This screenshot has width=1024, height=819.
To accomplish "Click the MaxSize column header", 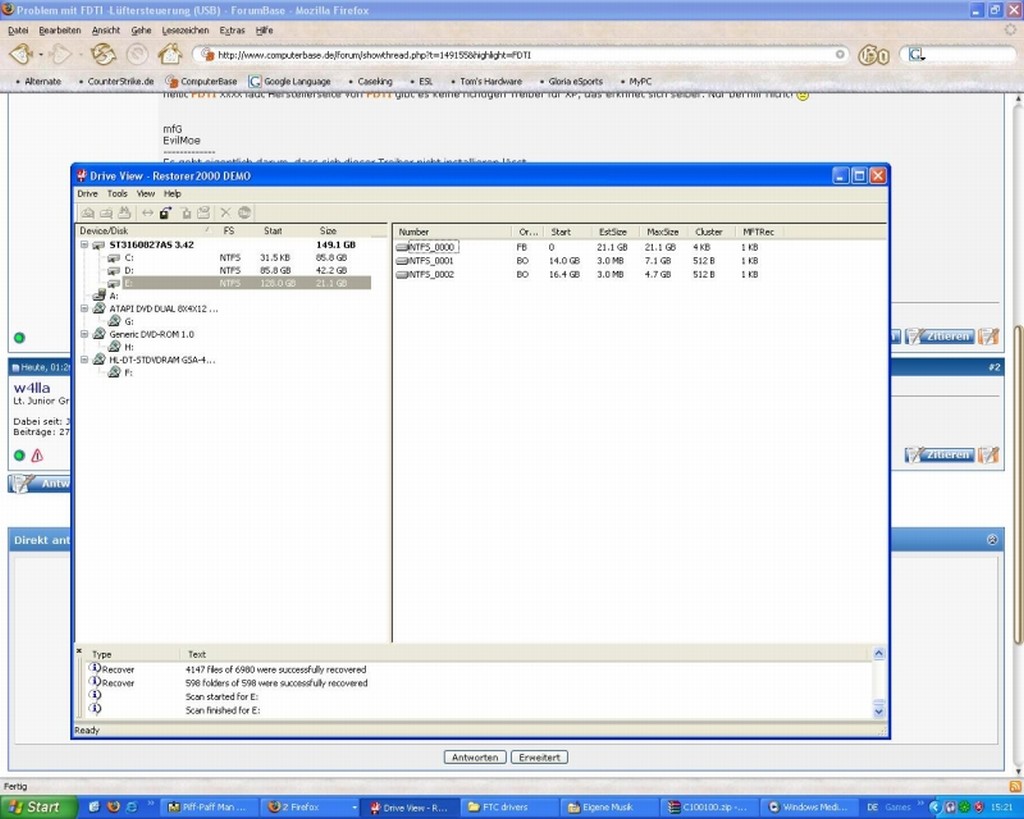I will pos(663,232).
